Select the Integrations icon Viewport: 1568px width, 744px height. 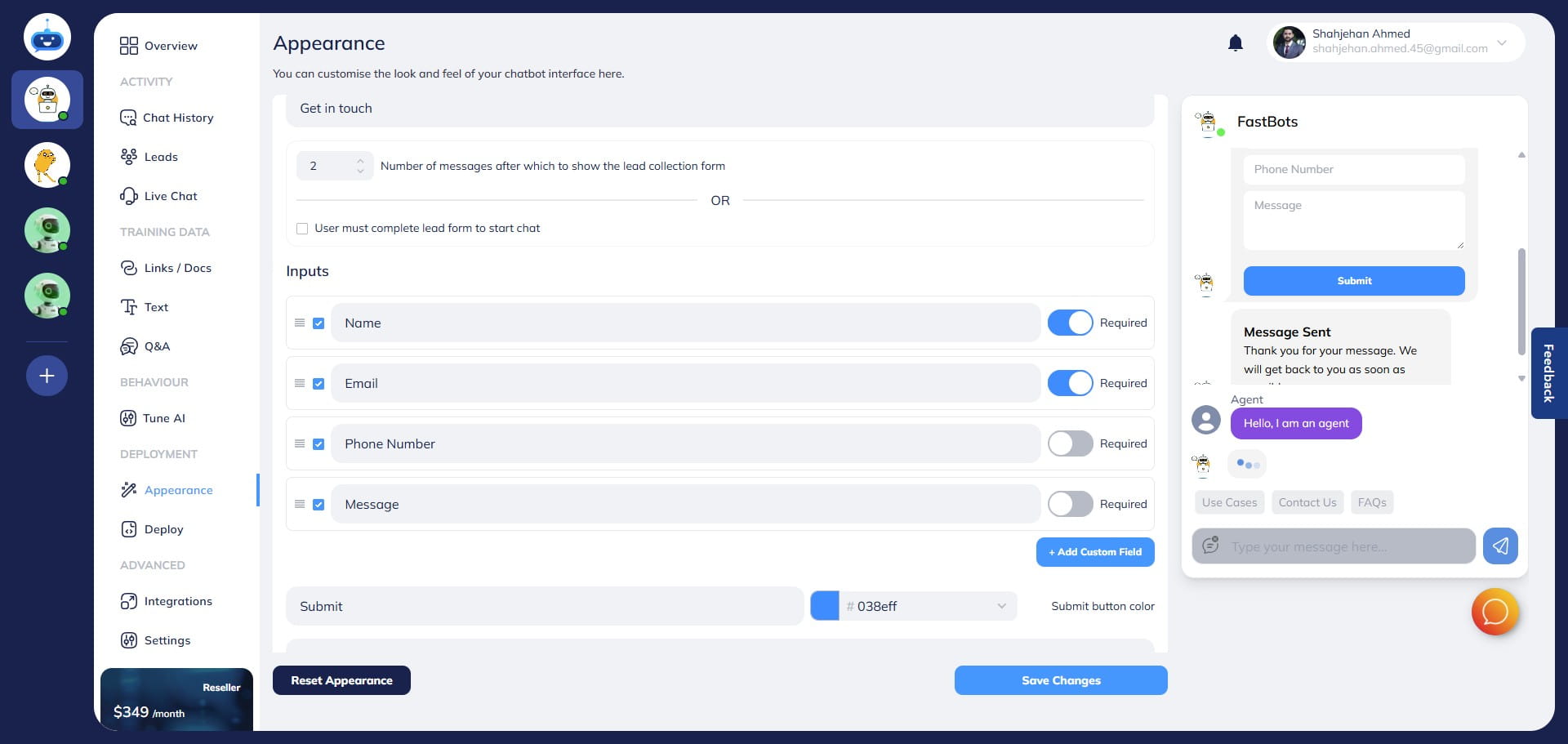point(129,601)
